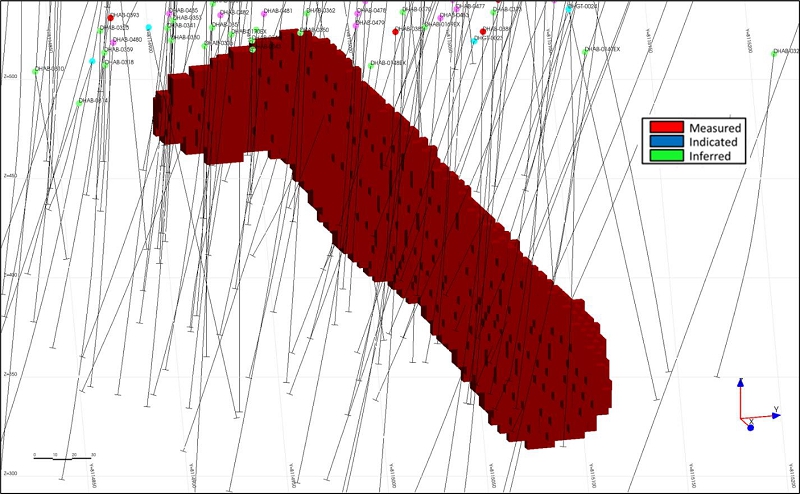
Task: Select the green DHAB-0359 collar marker
Action: (104, 53)
